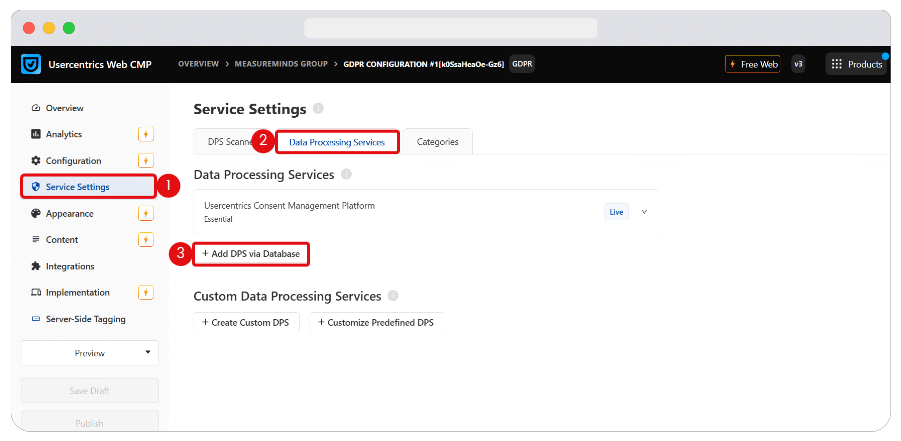Image resolution: width=901 pixels, height=441 pixels.
Task: Click info icon beside Data Processing Services heading
Action: (x=346, y=174)
